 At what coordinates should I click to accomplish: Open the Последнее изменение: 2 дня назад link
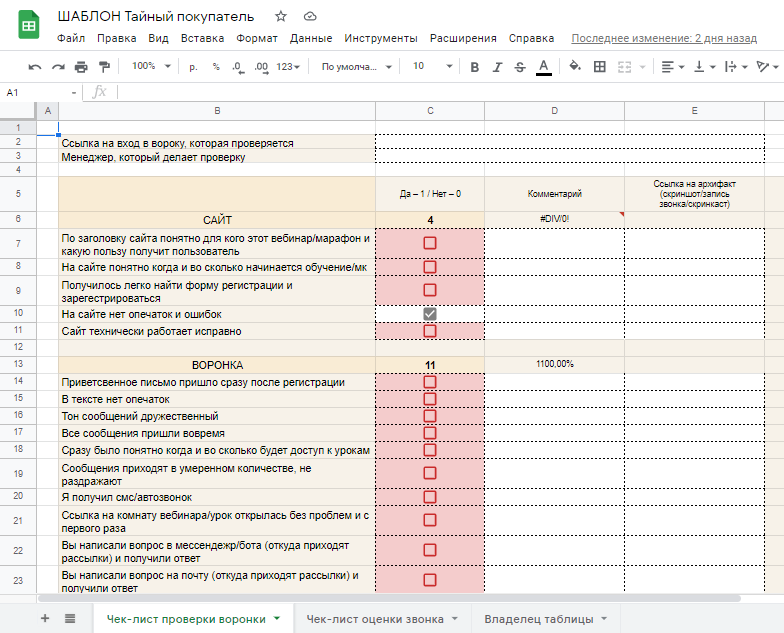click(x=664, y=38)
